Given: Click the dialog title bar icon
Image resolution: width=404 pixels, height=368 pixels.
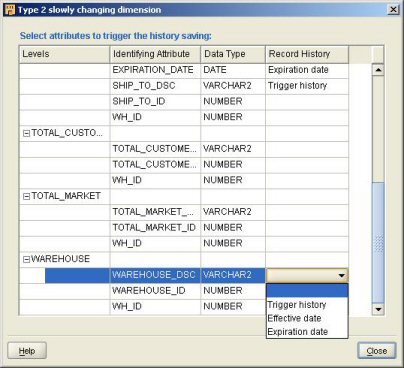Looking at the screenshot, I should (10, 10).
